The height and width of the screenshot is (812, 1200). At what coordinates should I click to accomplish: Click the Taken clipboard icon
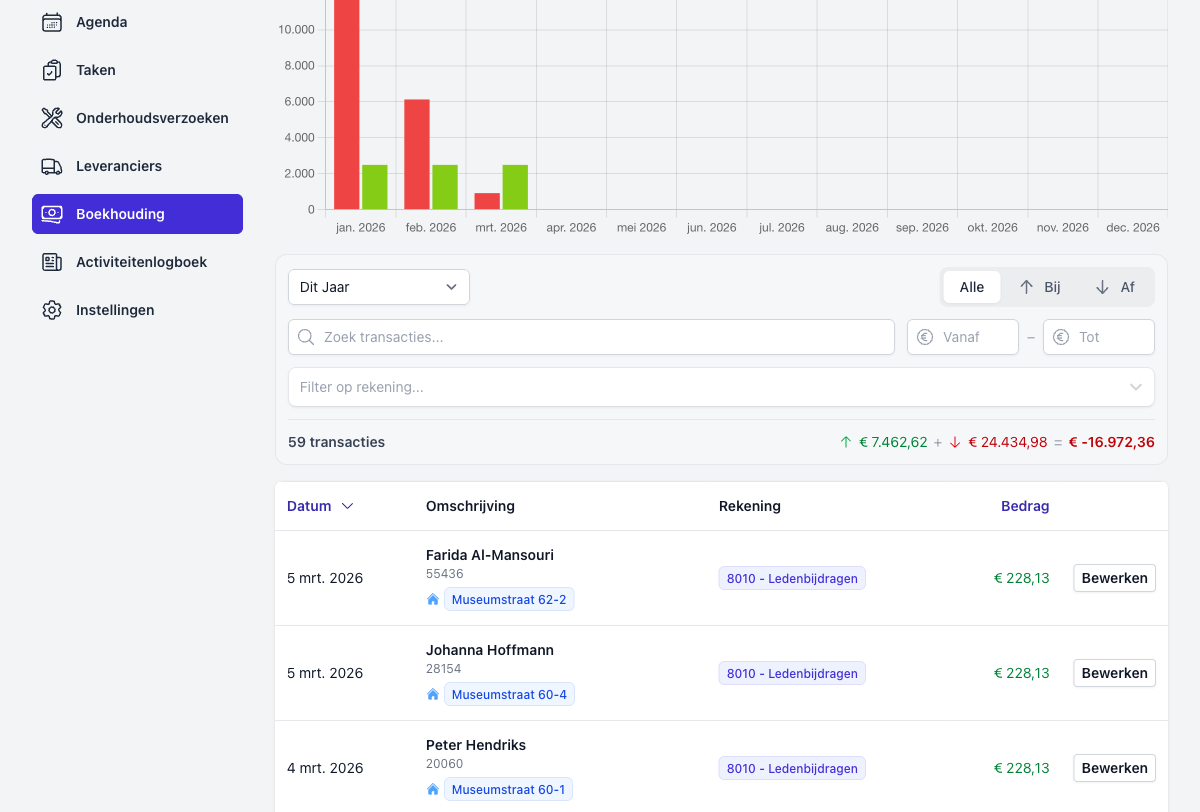[x=52, y=70]
